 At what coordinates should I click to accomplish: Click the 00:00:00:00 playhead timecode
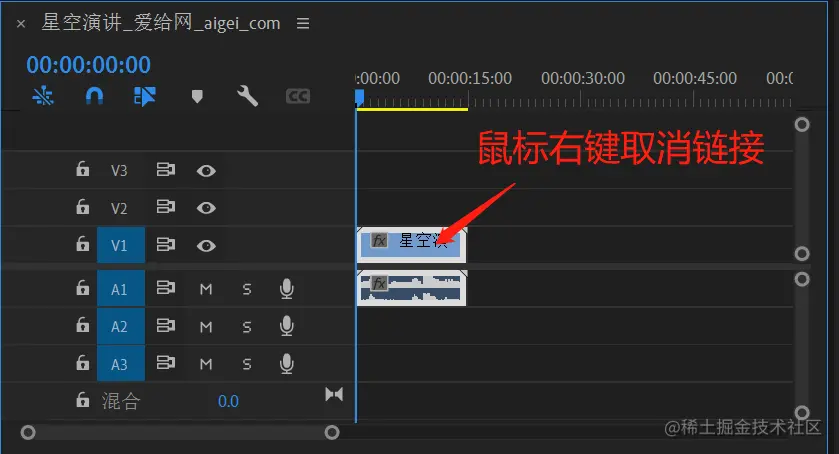[88, 65]
